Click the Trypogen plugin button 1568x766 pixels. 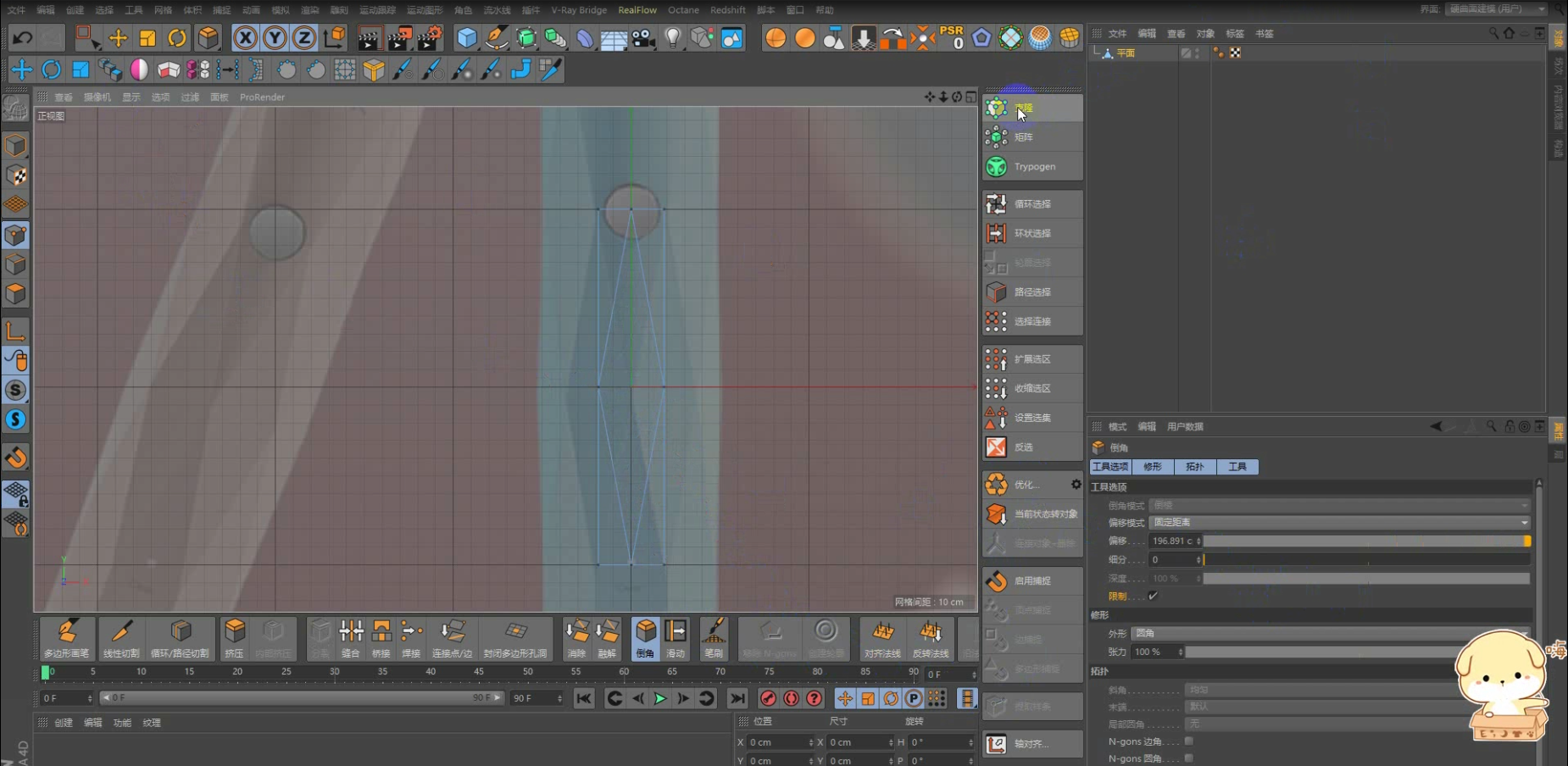pyautogui.click(x=1032, y=167)
